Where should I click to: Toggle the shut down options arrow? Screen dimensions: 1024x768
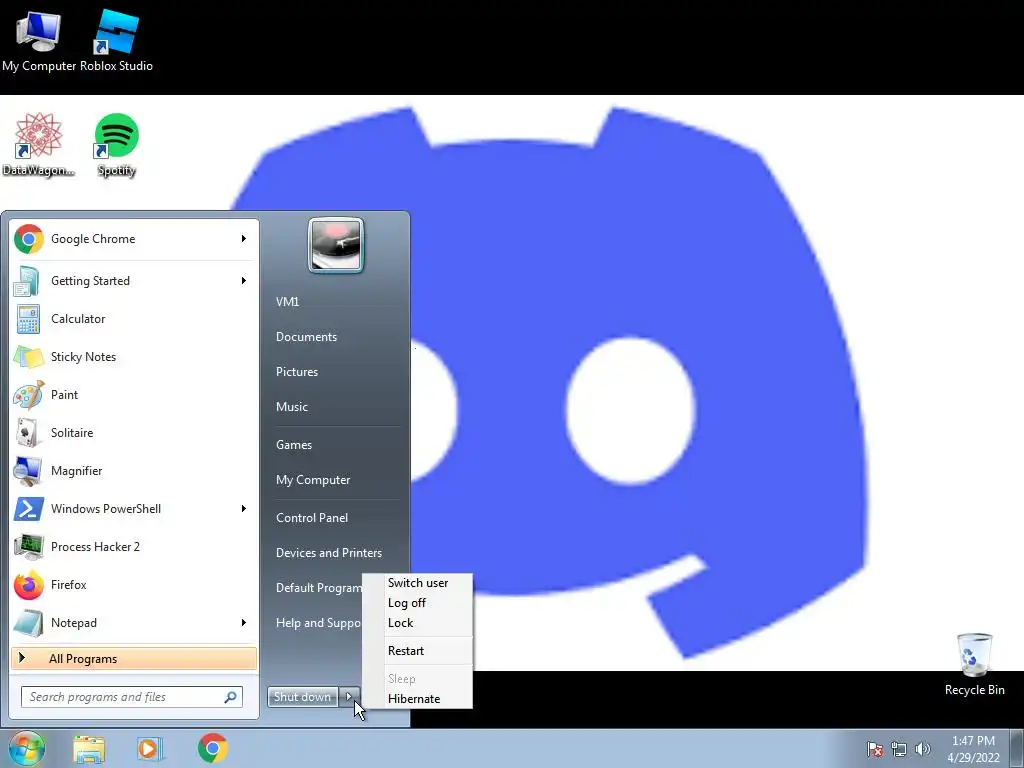click(x=349, y=697)
